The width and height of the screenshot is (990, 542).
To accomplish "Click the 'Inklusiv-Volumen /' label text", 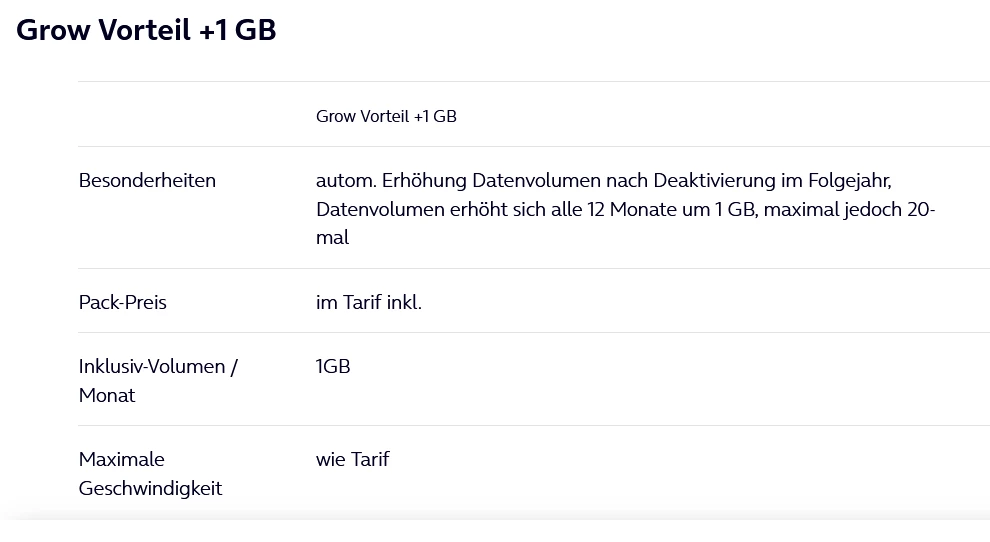I will [158, 366].
